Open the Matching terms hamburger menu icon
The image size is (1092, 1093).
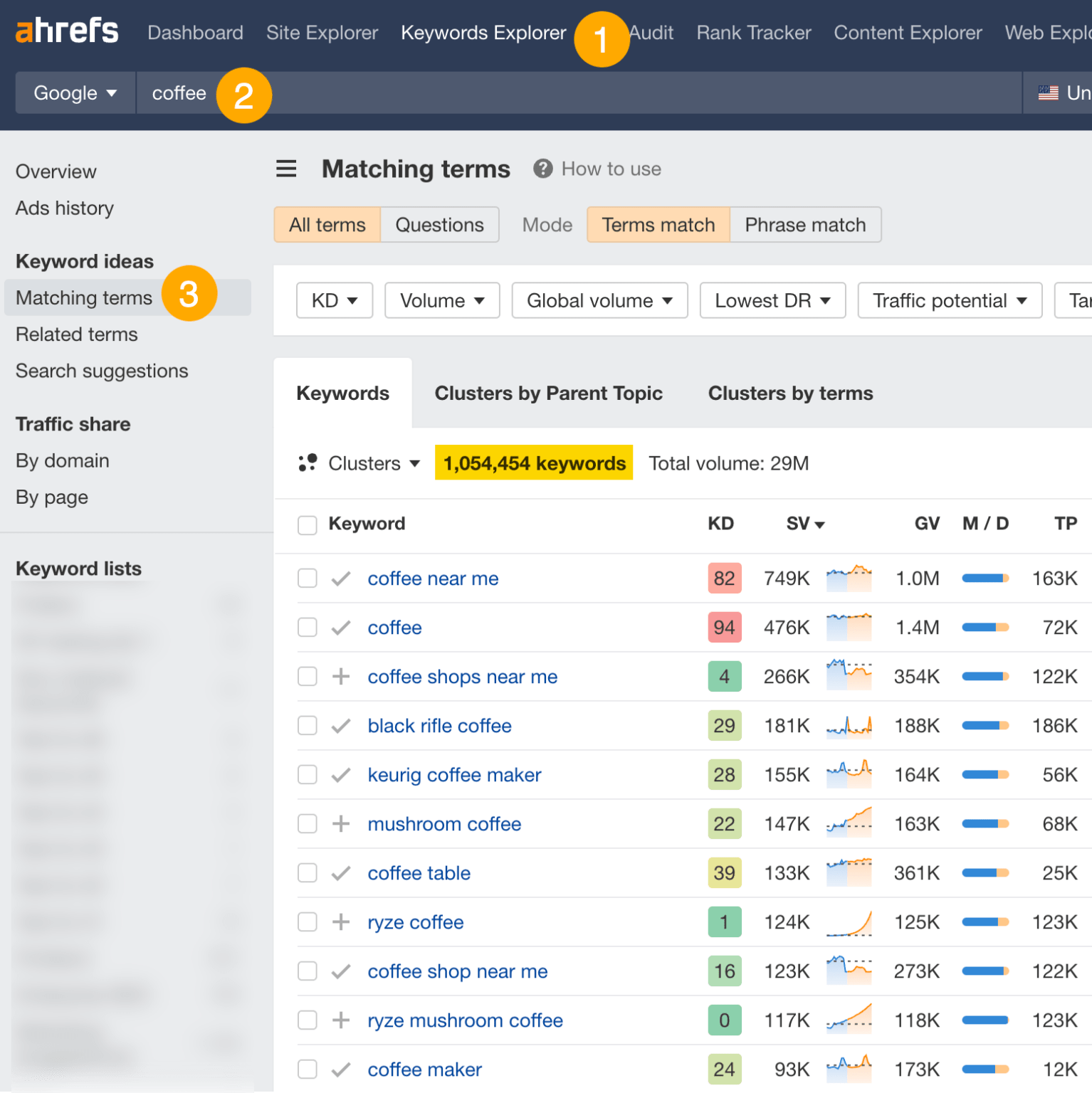click(x=286, y=169)
